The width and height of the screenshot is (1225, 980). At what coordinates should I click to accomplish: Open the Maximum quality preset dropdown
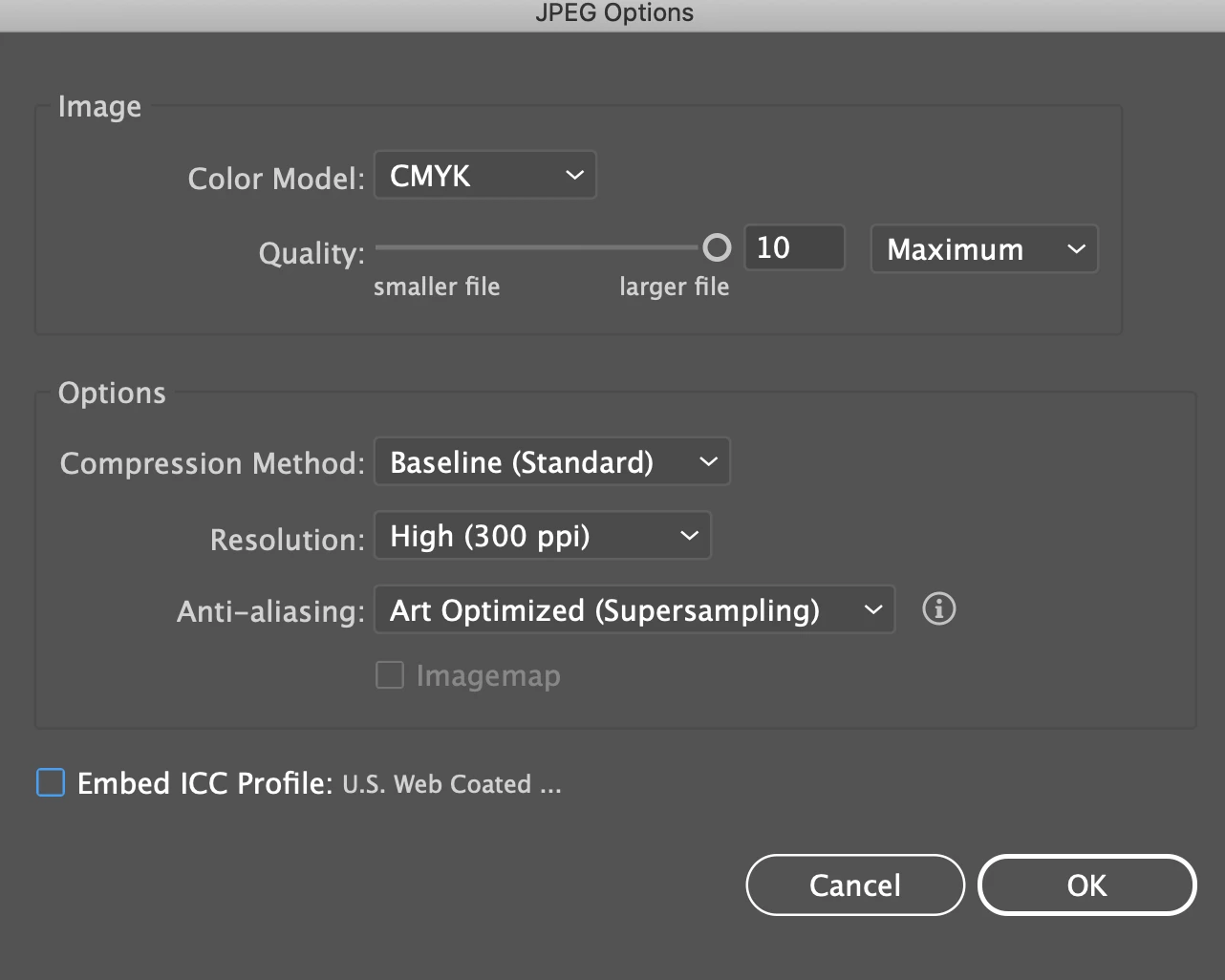[983, 249]
